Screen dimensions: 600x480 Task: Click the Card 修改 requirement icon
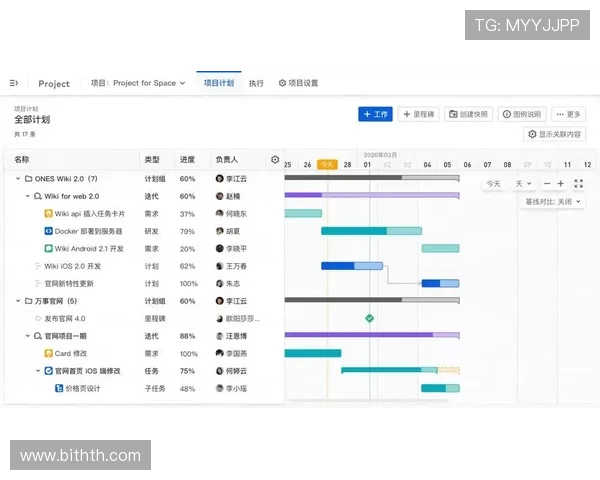[x=47, y=353]
